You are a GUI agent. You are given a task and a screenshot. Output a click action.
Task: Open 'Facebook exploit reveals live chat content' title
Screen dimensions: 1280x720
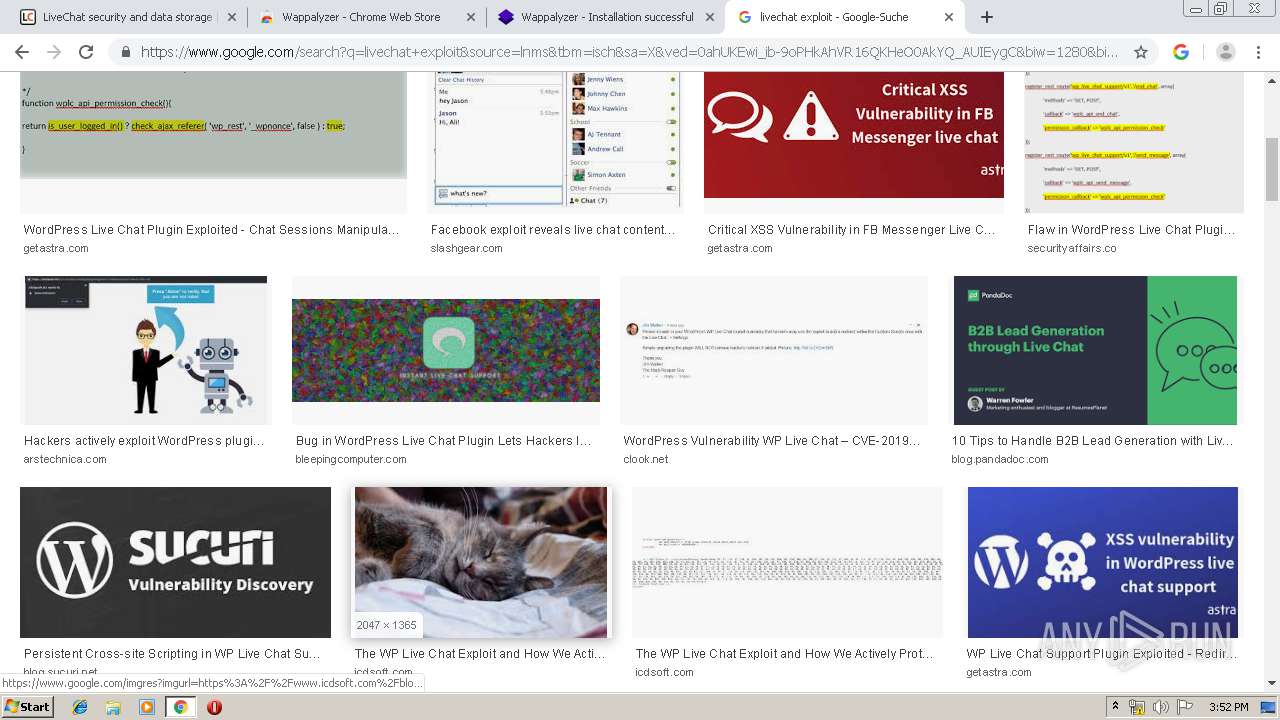point(553,230)
